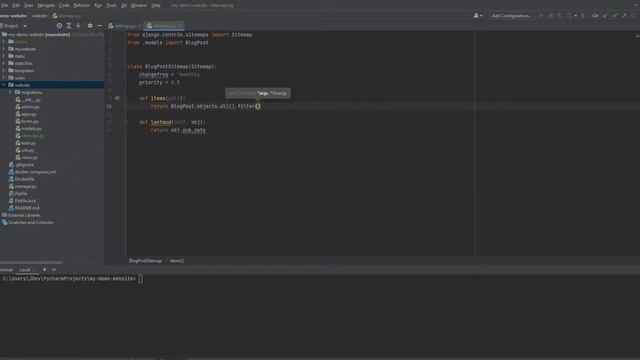This screenshot has height=360, width=640.
Task: Select views.py in project tree
Action: coord(27,158)
